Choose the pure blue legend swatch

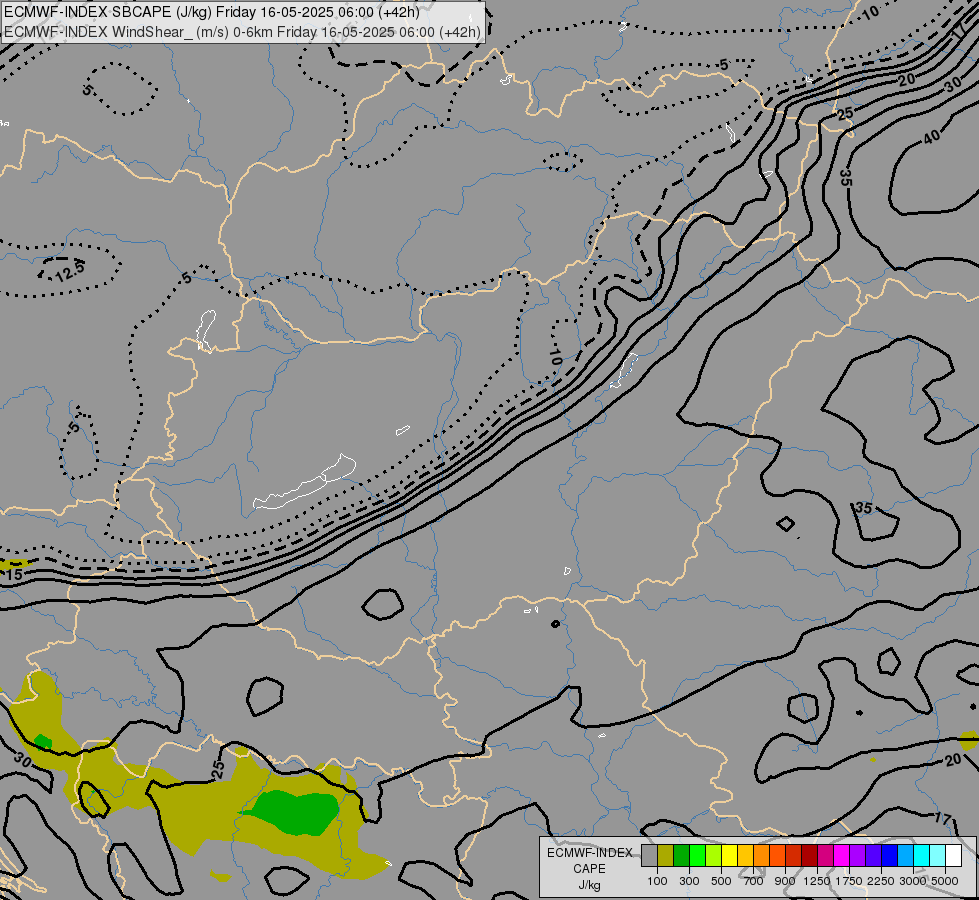click(x=890, y=856)
